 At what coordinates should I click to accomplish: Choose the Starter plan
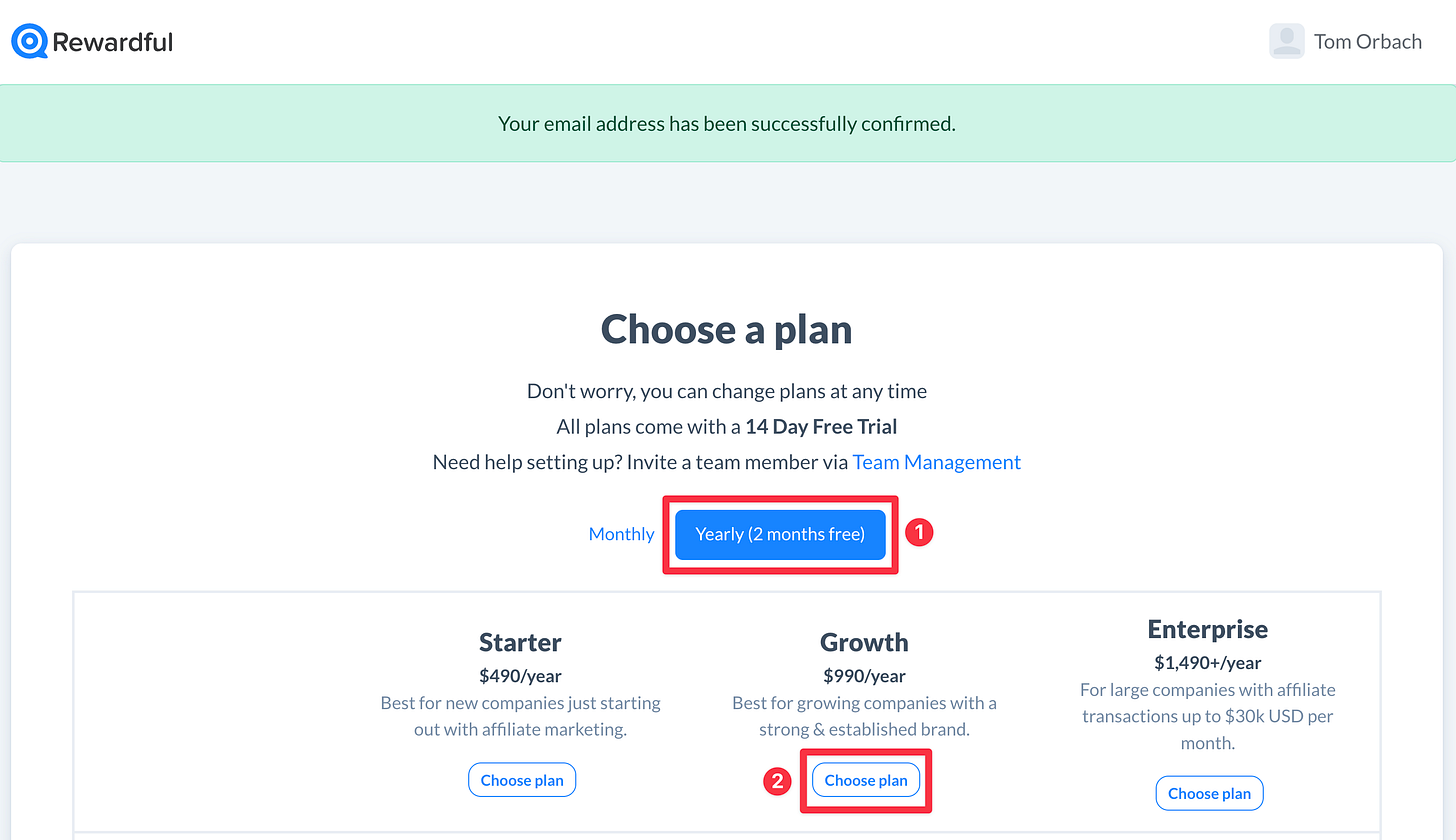tap(522, 780)
